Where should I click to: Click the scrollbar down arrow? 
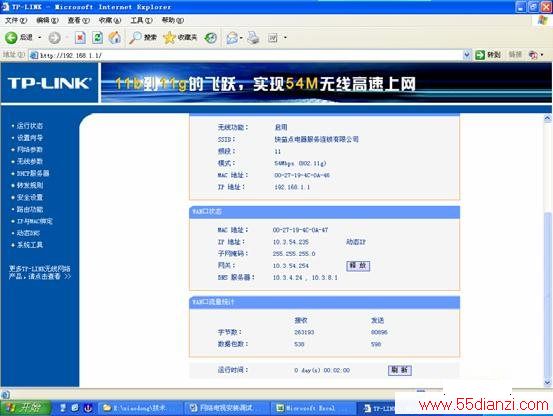click(547, 382)
